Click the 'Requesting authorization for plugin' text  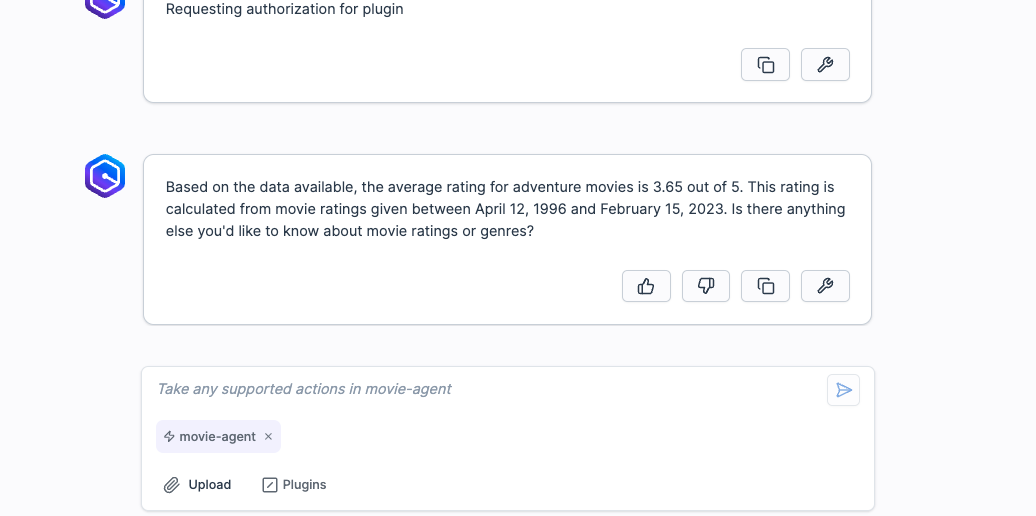click(284, 10)
